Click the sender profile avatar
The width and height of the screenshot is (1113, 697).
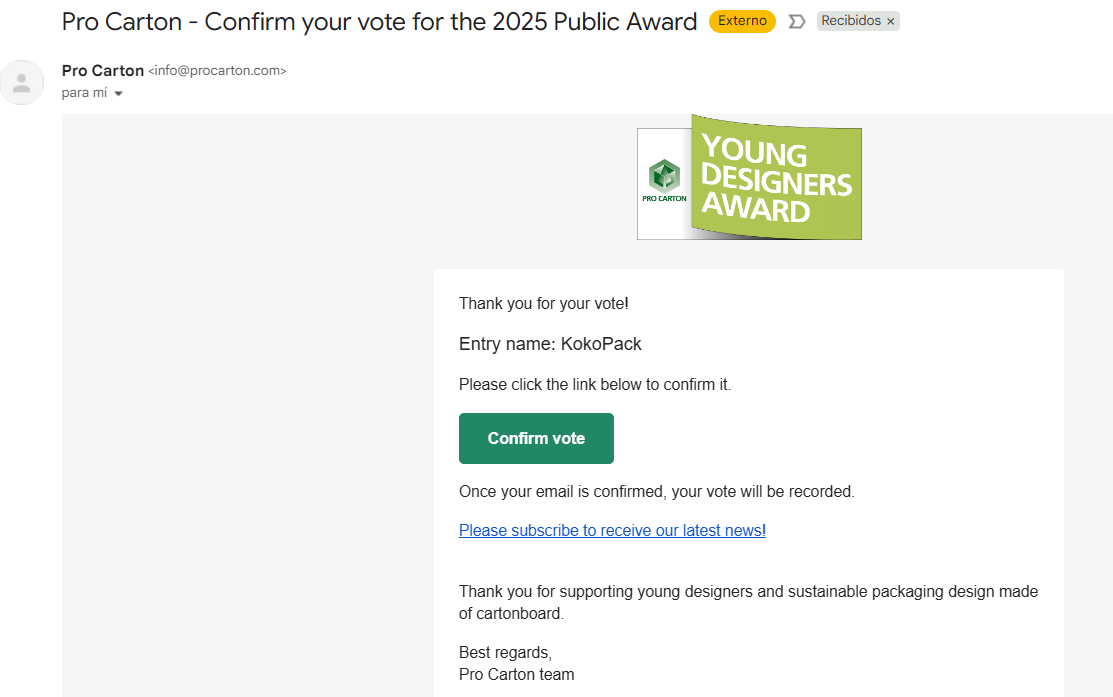22,82
